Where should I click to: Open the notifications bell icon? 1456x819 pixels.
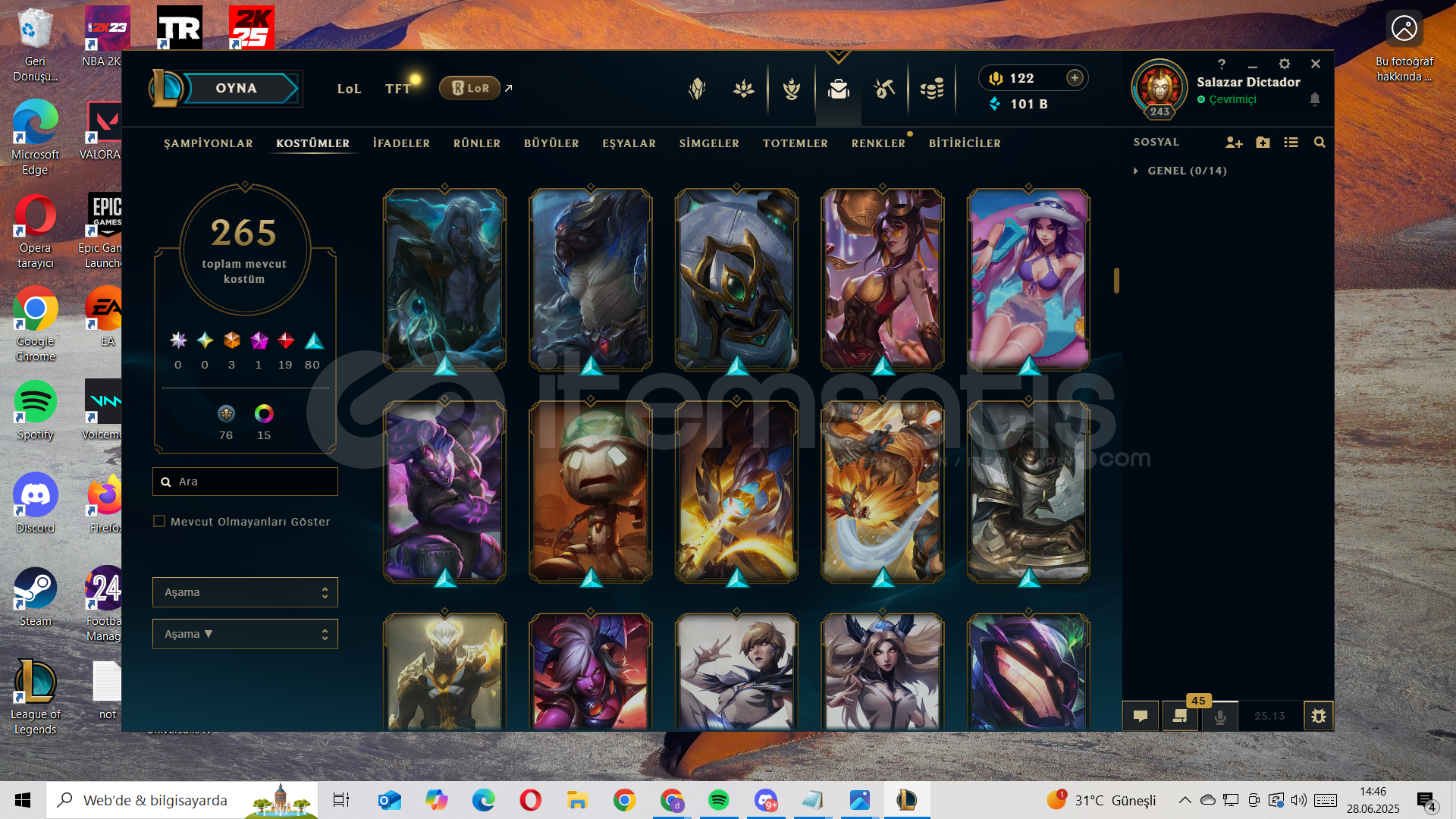[x=1315, y=99]
